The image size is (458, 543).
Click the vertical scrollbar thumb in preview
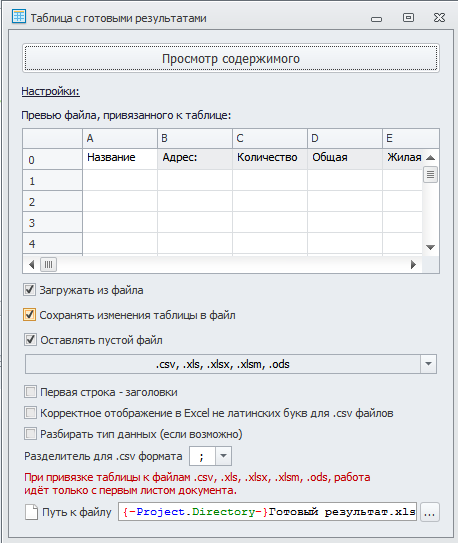point(430,174)
